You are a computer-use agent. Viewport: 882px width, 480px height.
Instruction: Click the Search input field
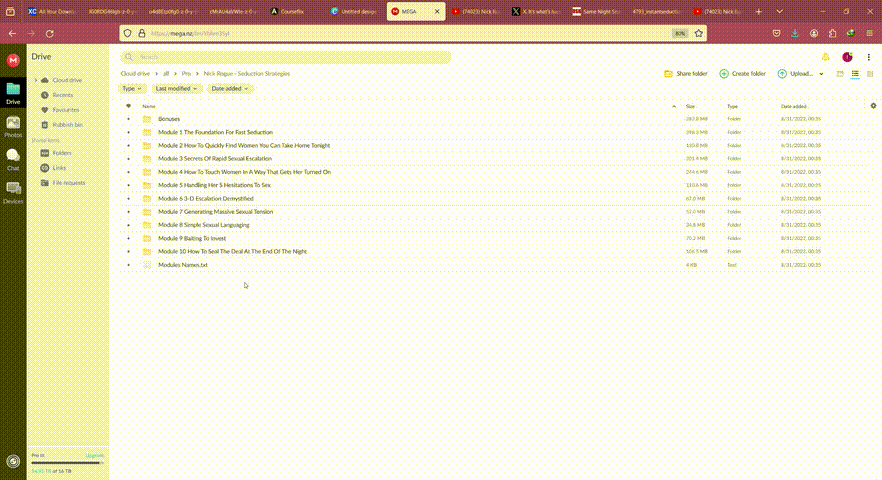point(285,57)
